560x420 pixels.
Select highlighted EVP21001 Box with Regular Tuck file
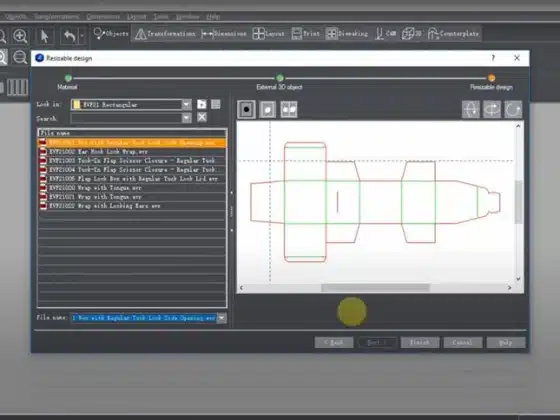(132, 142)
